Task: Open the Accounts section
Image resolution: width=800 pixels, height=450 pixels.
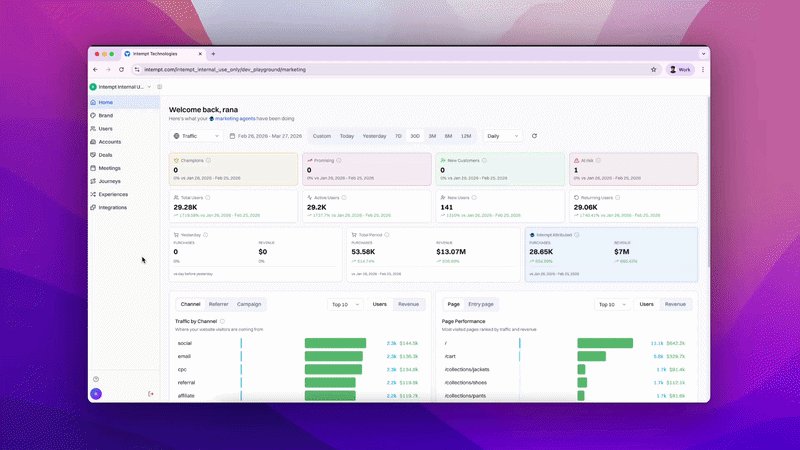Action: click(124, 142)
